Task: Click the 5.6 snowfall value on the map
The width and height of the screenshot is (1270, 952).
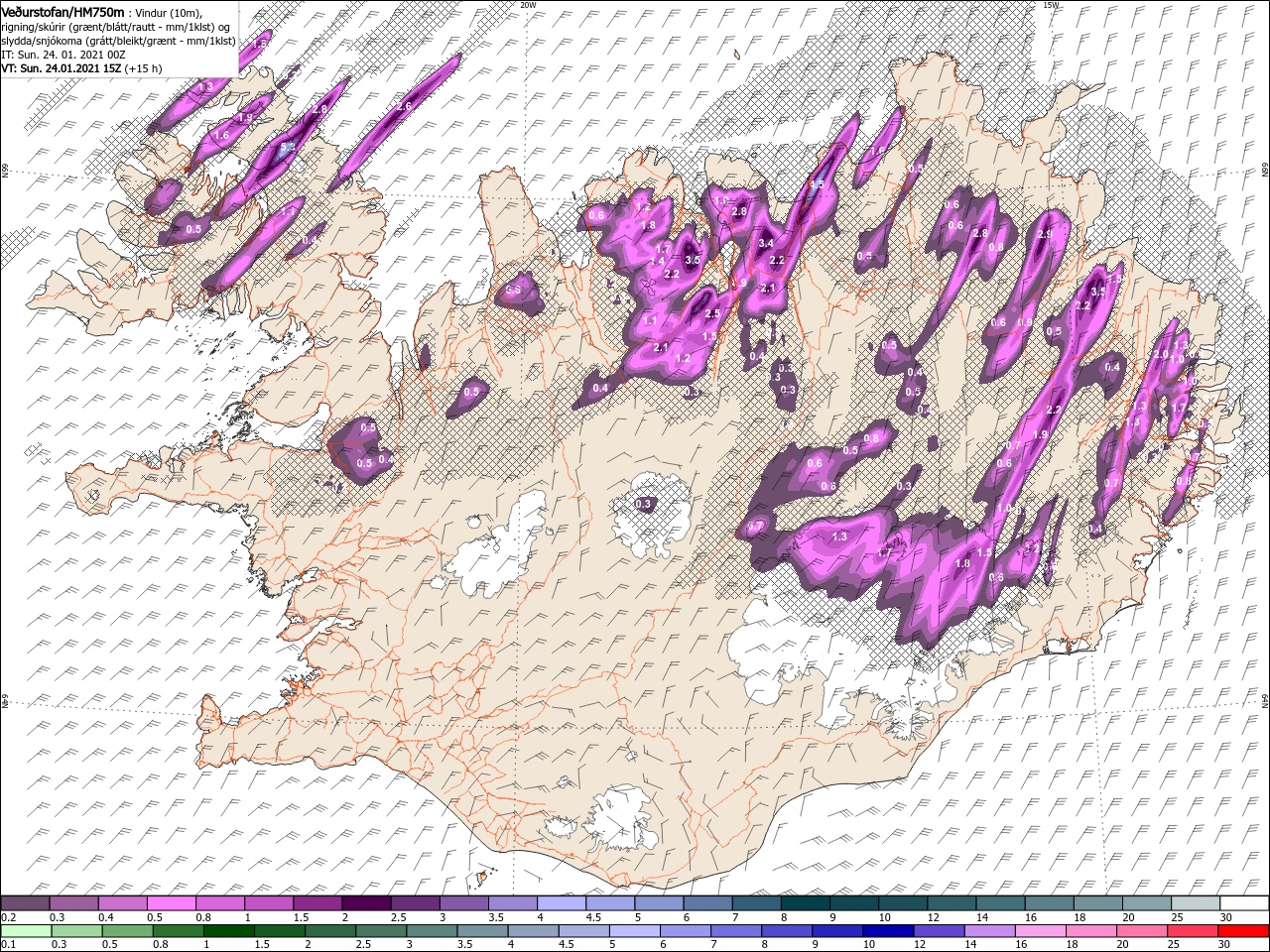Action: point(514,290)
